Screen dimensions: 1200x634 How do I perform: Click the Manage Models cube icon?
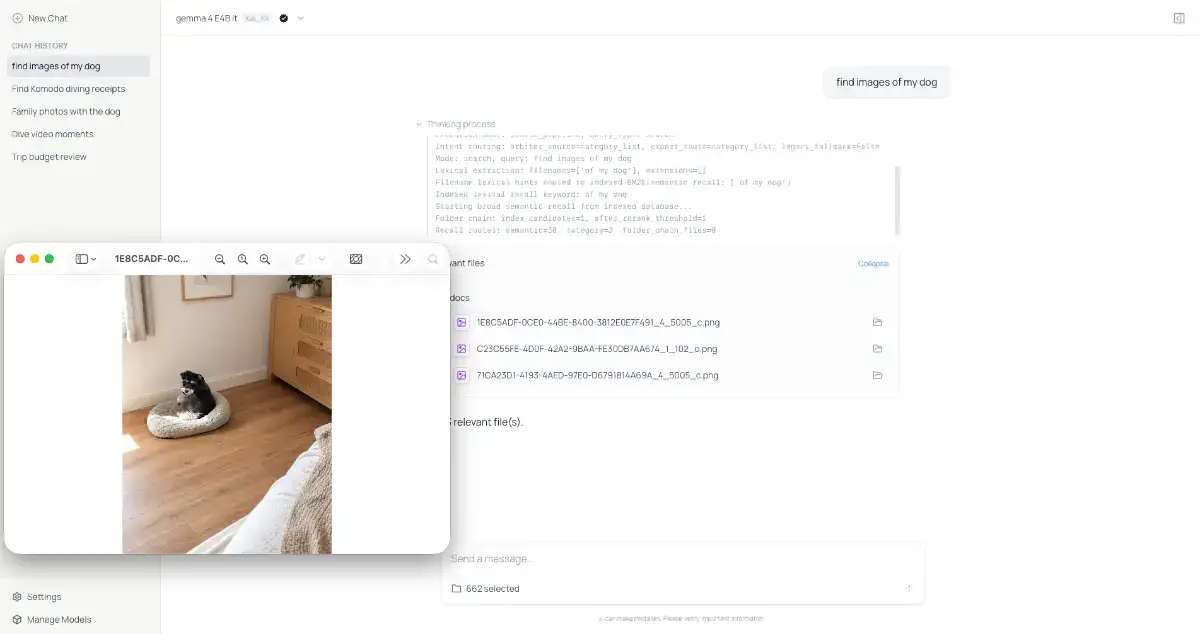[x=17, y=620]
